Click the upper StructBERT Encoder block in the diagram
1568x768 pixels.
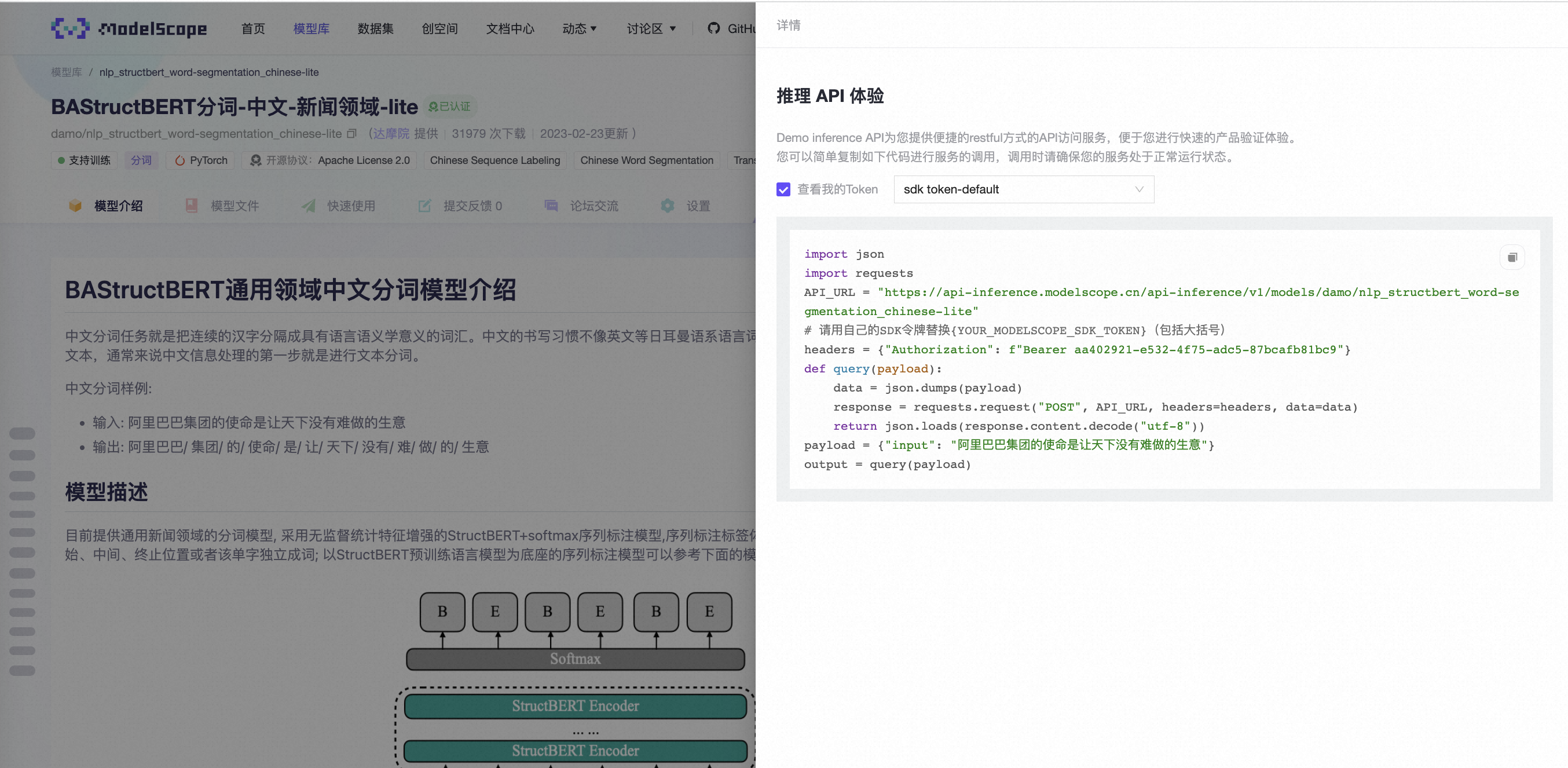point(575,706)
